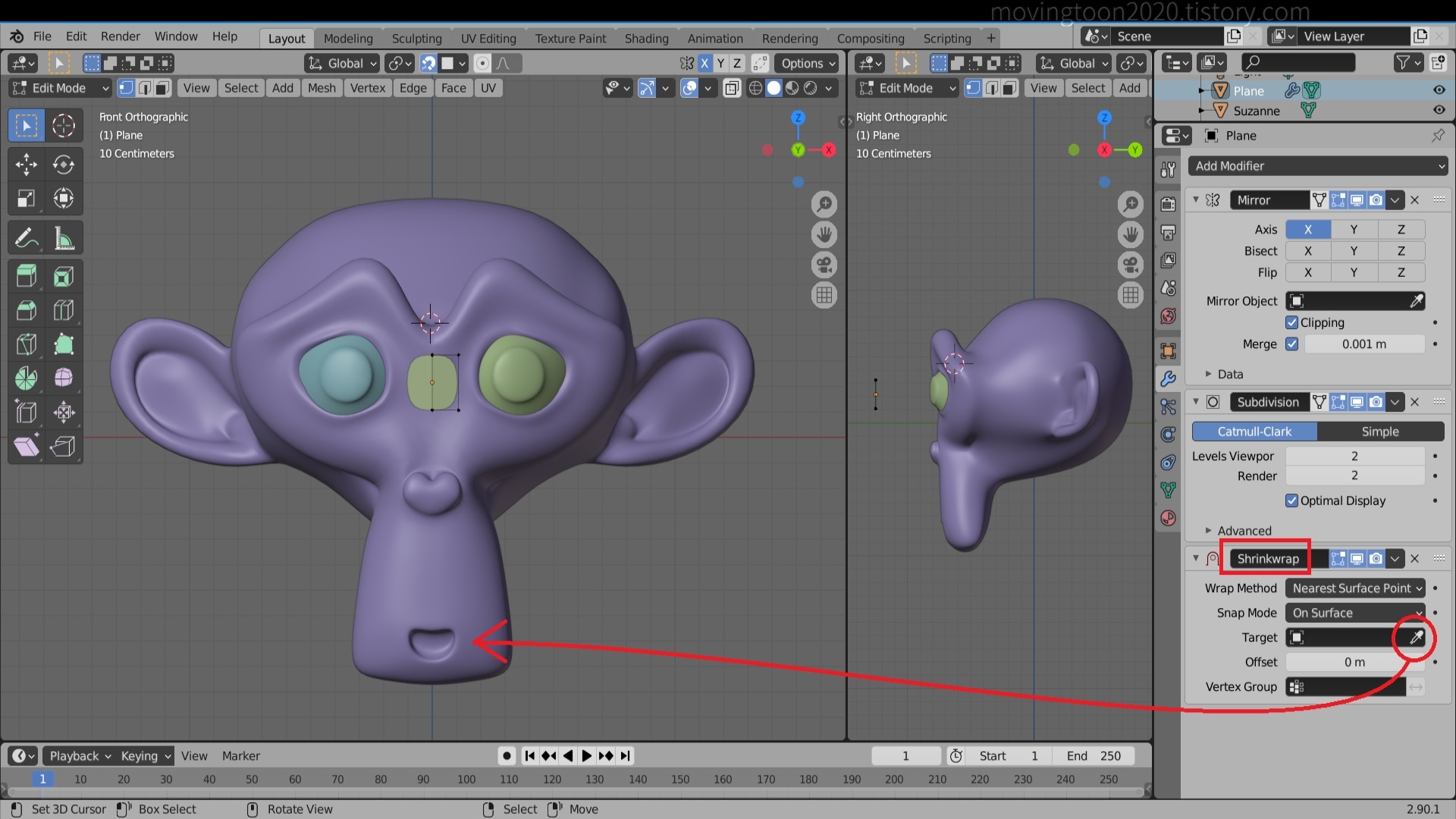Hide the Plane object in outliner
The height and width of the screenshot is (819, 1456).
click(x=1439, y=90)
